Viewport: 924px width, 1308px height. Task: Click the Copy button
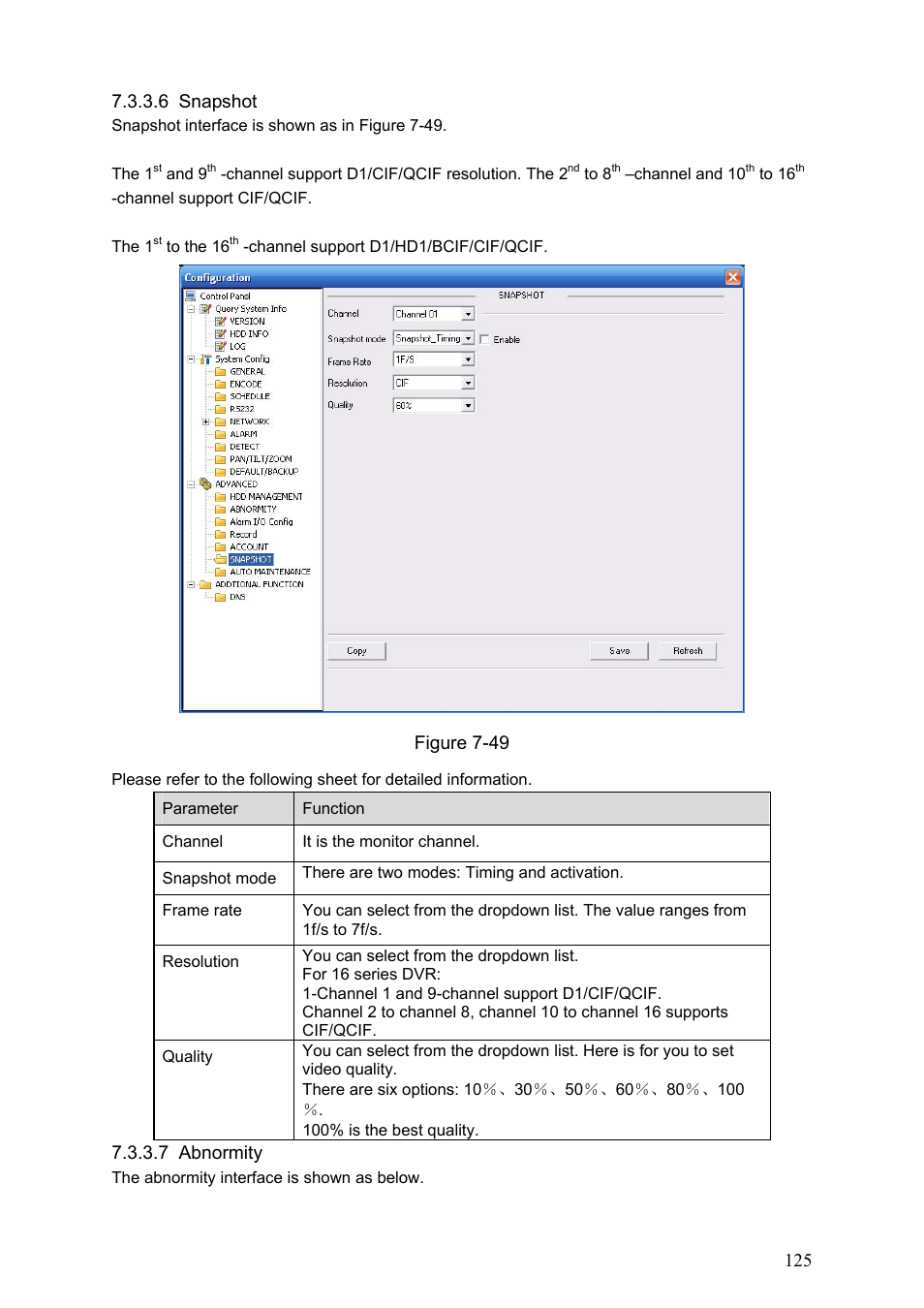(x=356, y=651)
